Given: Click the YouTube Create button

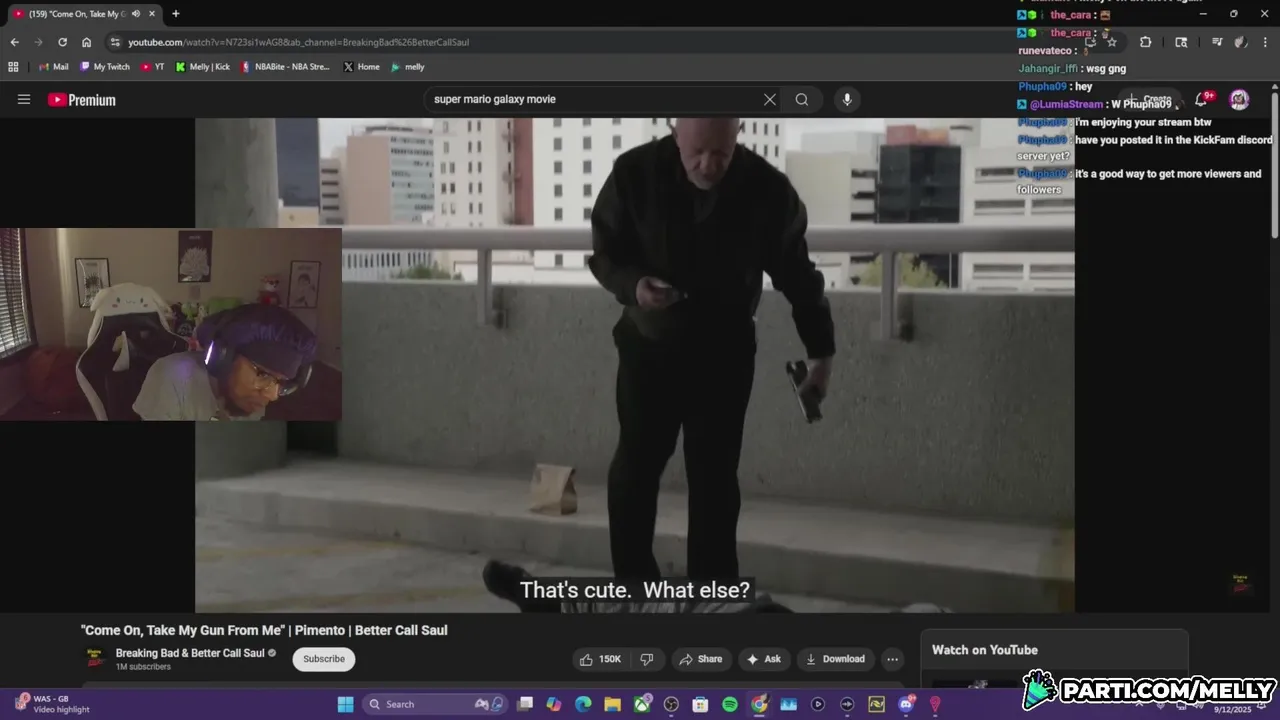Looking at the screenshot, I should 1148,99.
